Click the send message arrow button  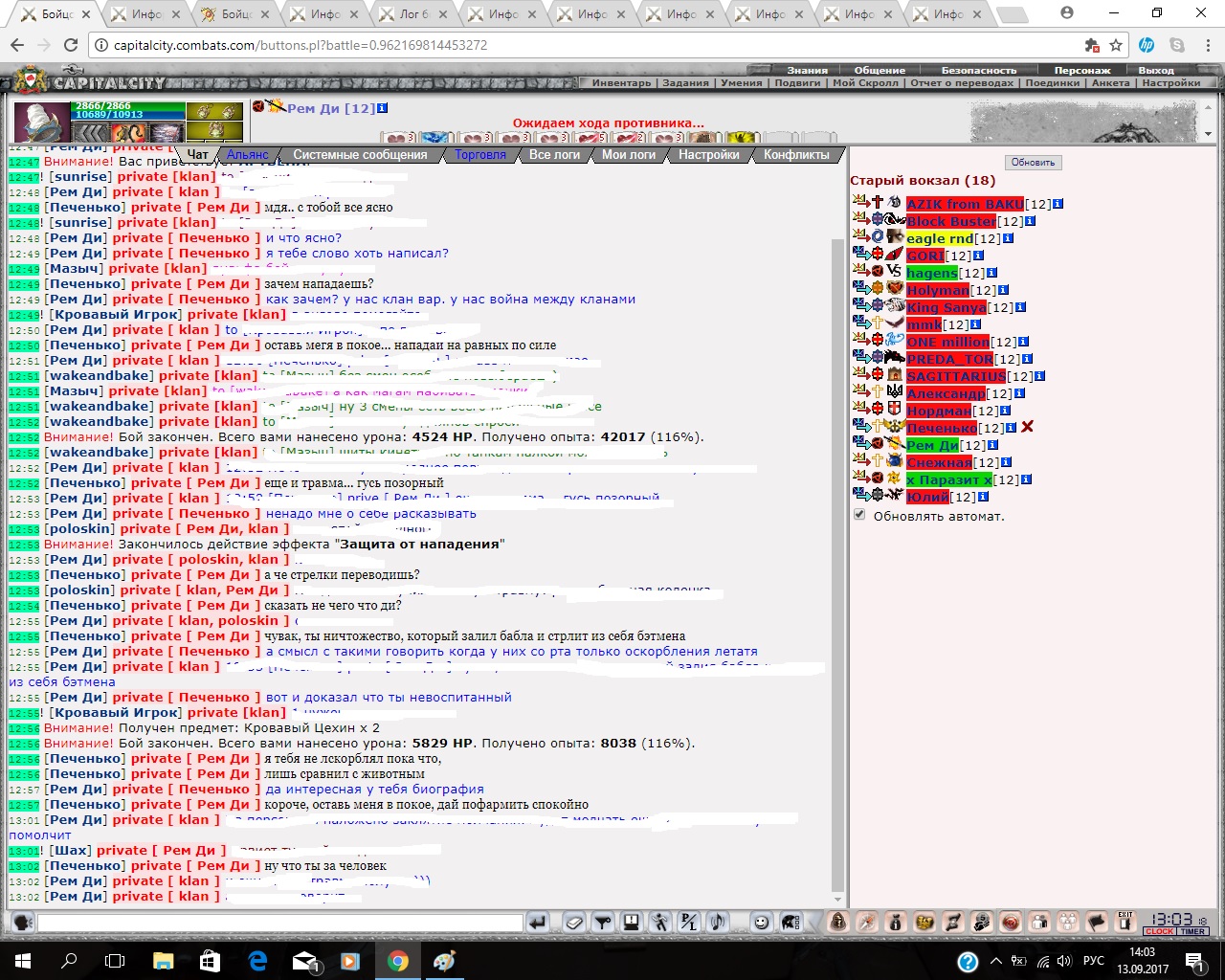coord(538,923)
